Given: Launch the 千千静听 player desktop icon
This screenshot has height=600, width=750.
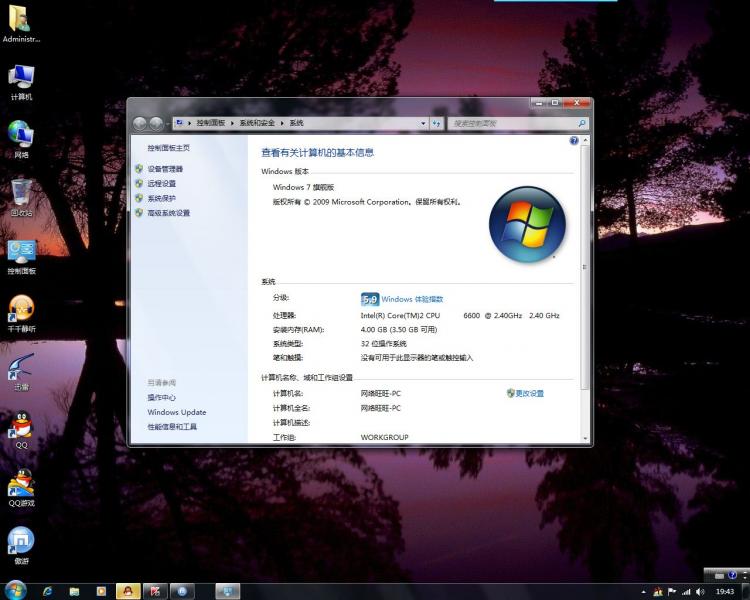Looking at the screenshot, I should pyautogui.click(x=21, y=314).
